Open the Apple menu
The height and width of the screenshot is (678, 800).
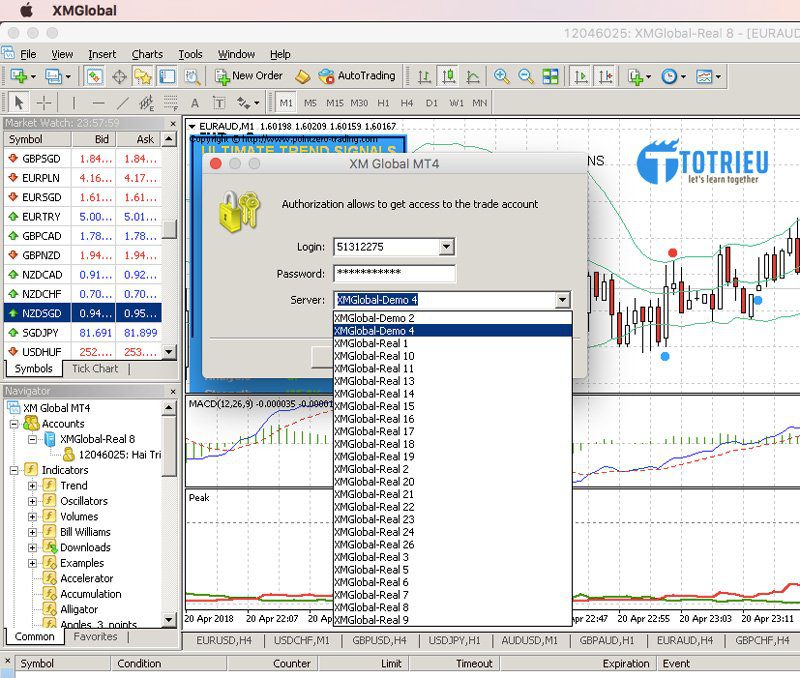26,10
